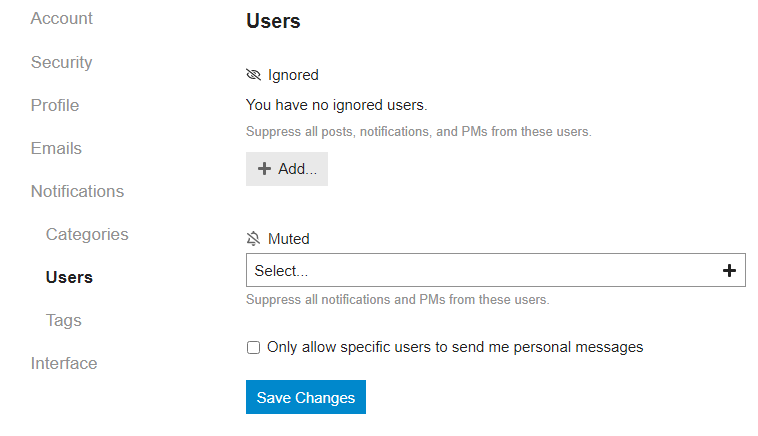
Task: Go to Security settings
Action: (x=61, y=62)
